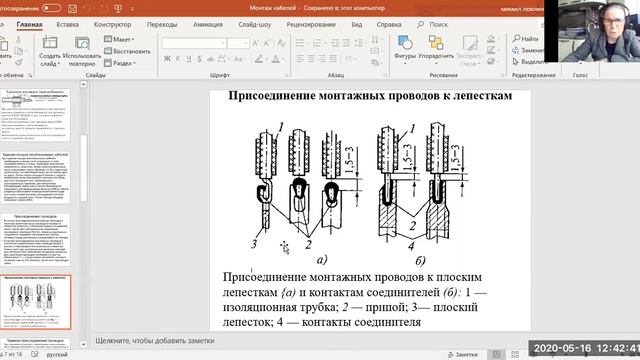Open the Раздел section dropdown
Screen dimensions: 640x360
[120, 63]
